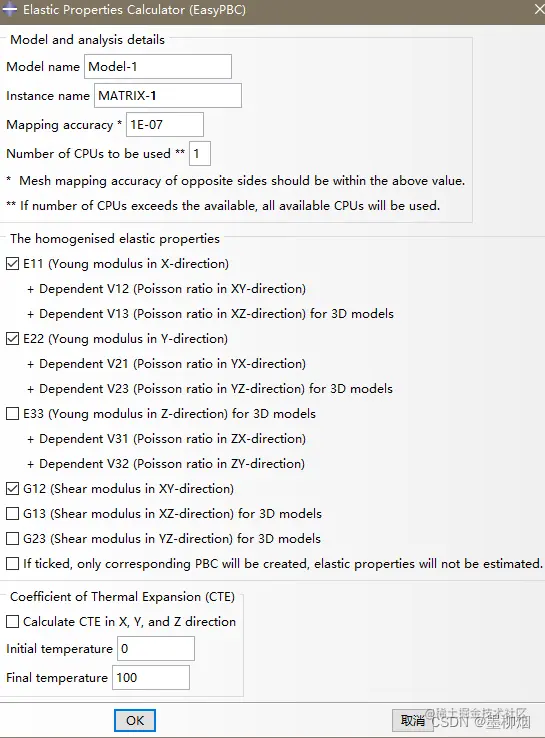545x738 pixels.
Task: Click the Final temperature input field
Action: [151, 678]
